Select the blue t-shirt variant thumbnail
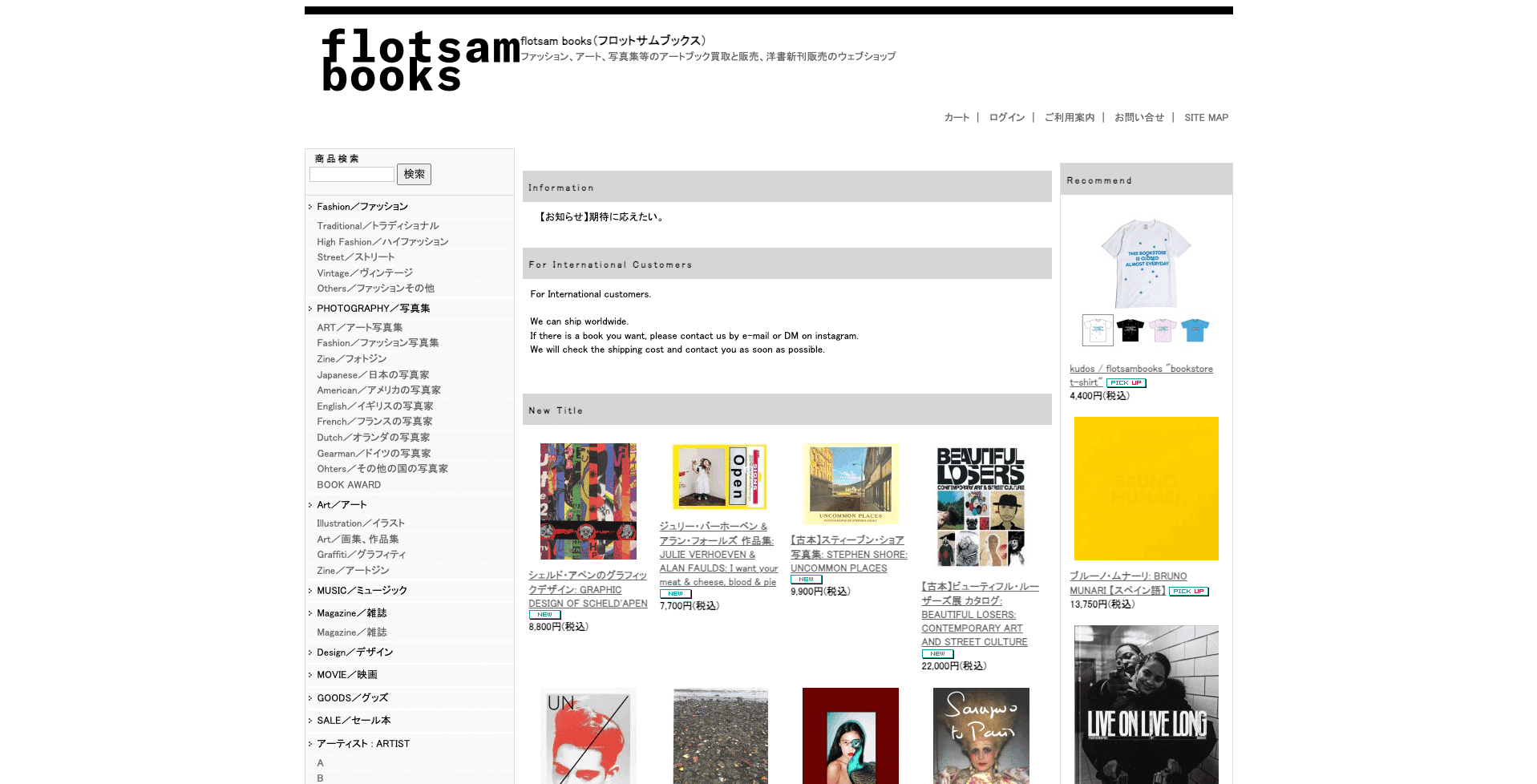 pyautogui.click(x=1195, y=330)
